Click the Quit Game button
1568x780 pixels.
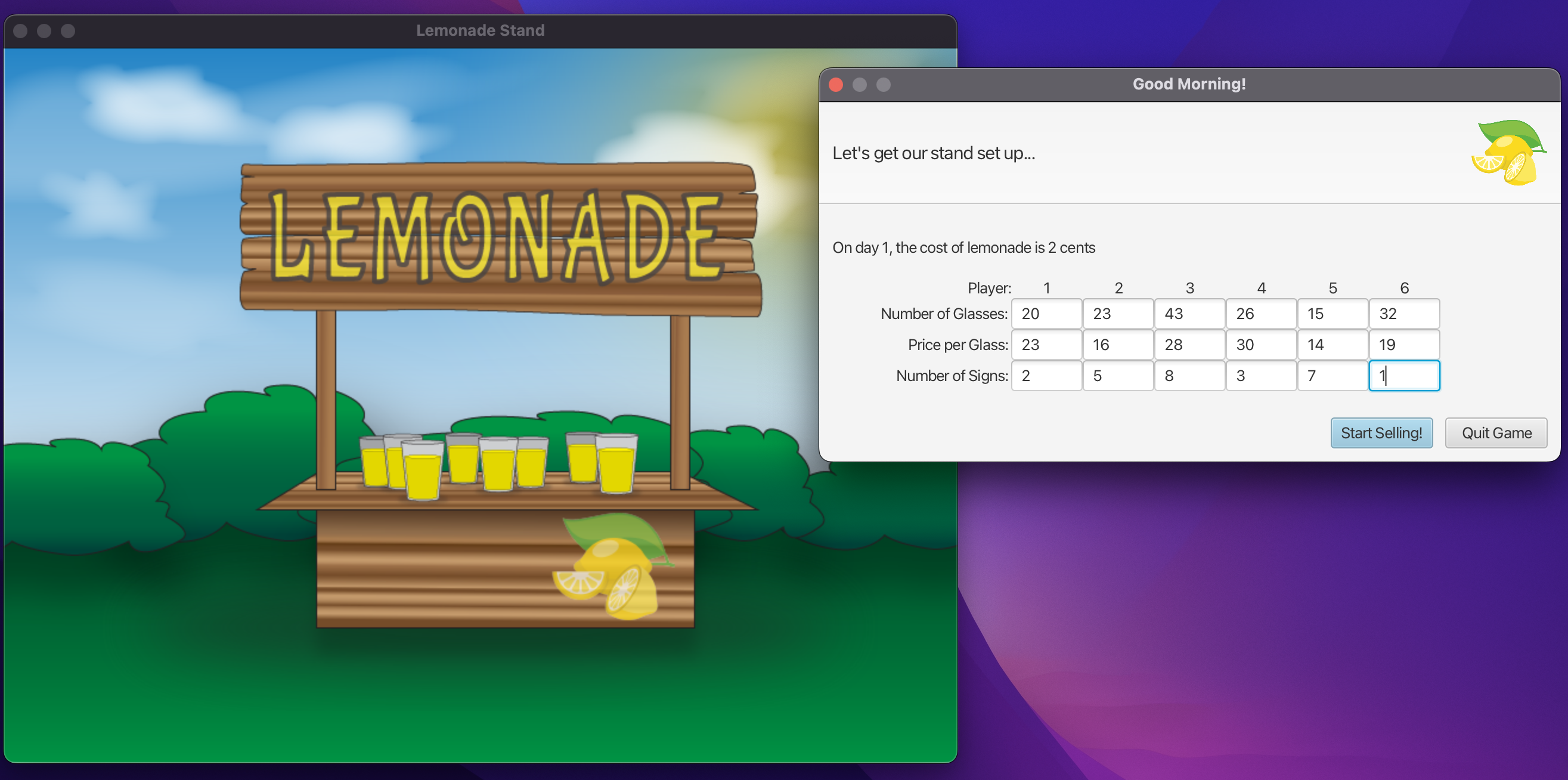(1496, 433)
